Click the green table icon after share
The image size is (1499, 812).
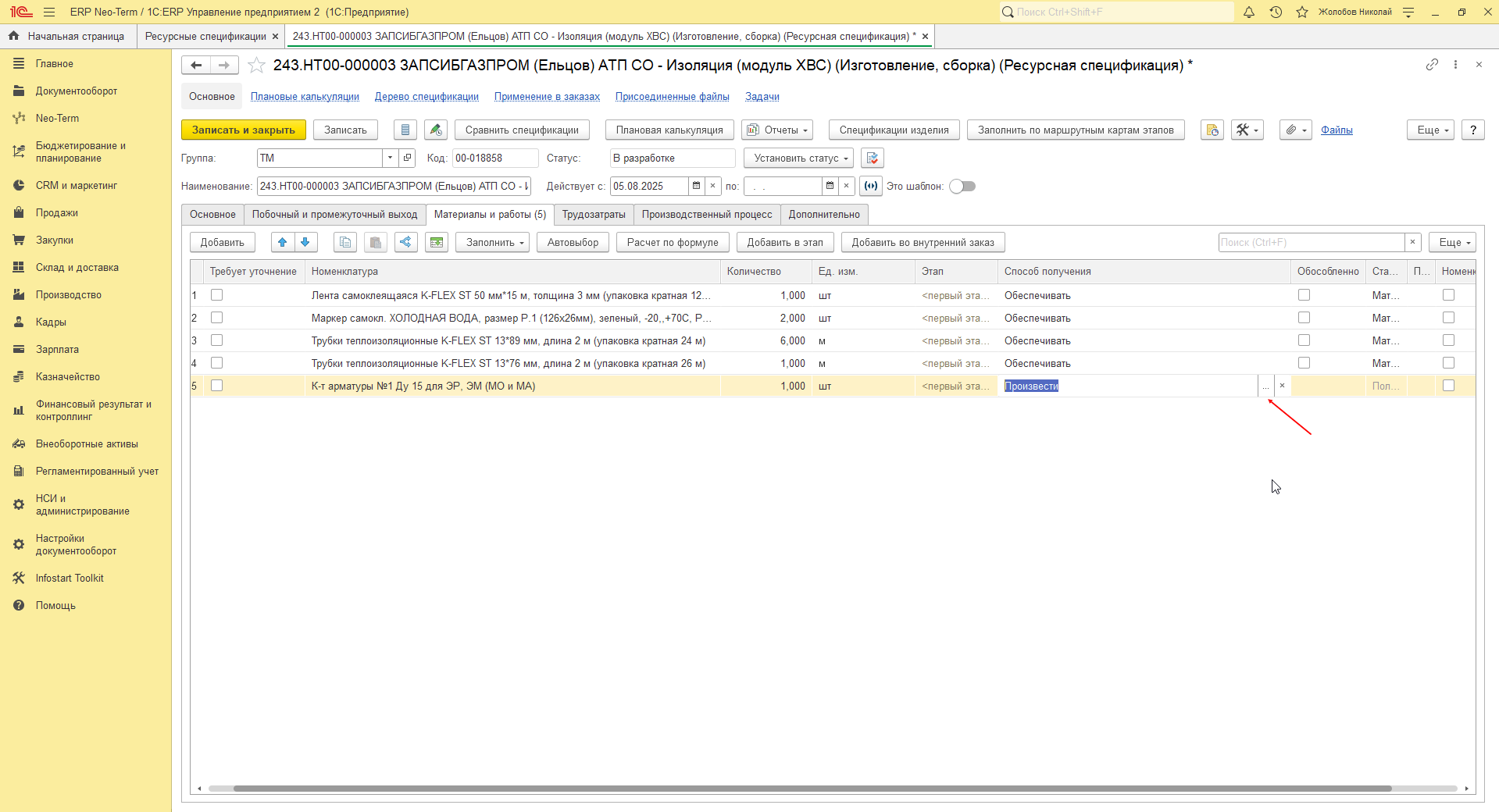pos(437,242)
